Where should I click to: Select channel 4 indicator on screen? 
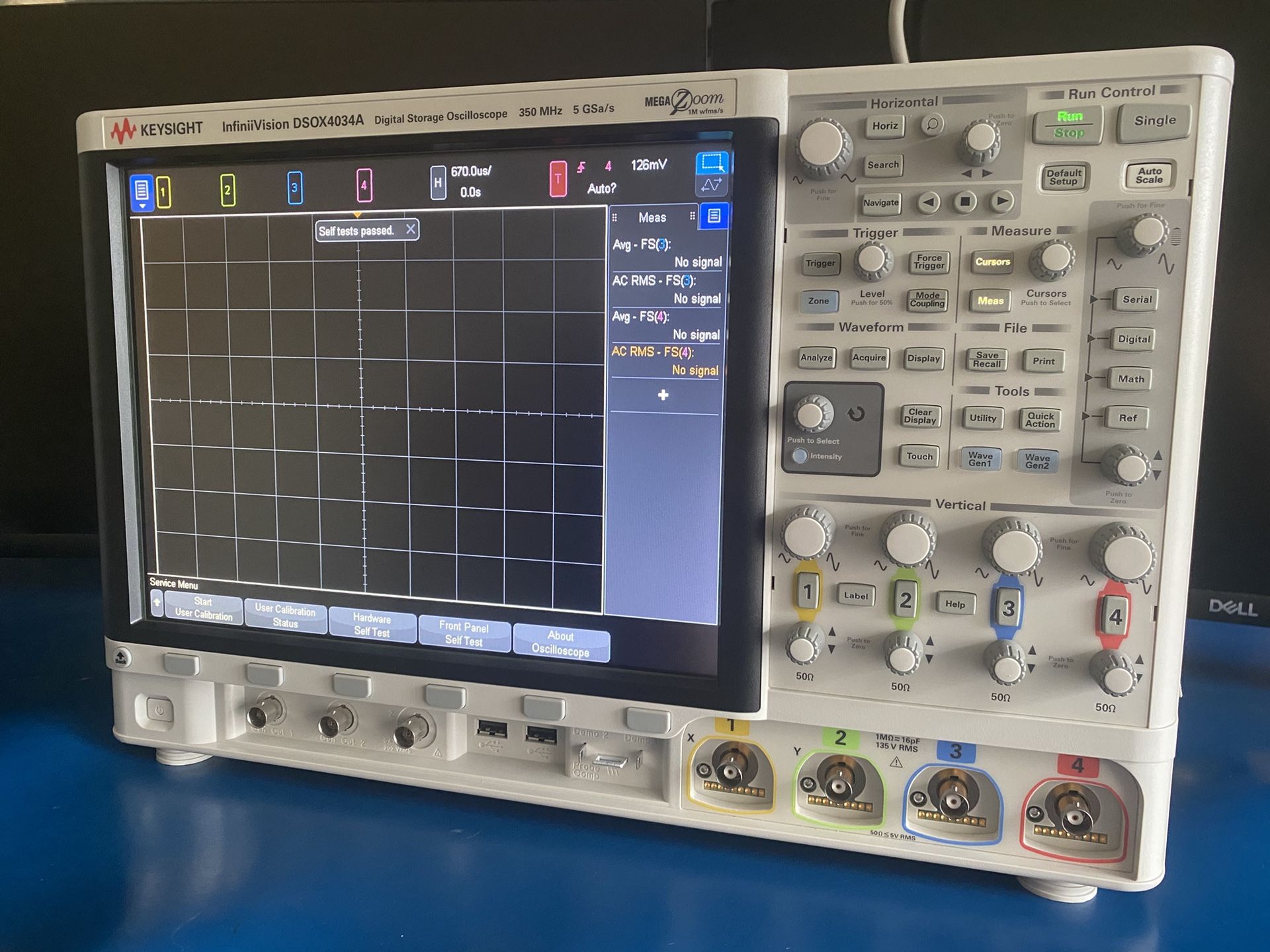(x=364, y=185)
